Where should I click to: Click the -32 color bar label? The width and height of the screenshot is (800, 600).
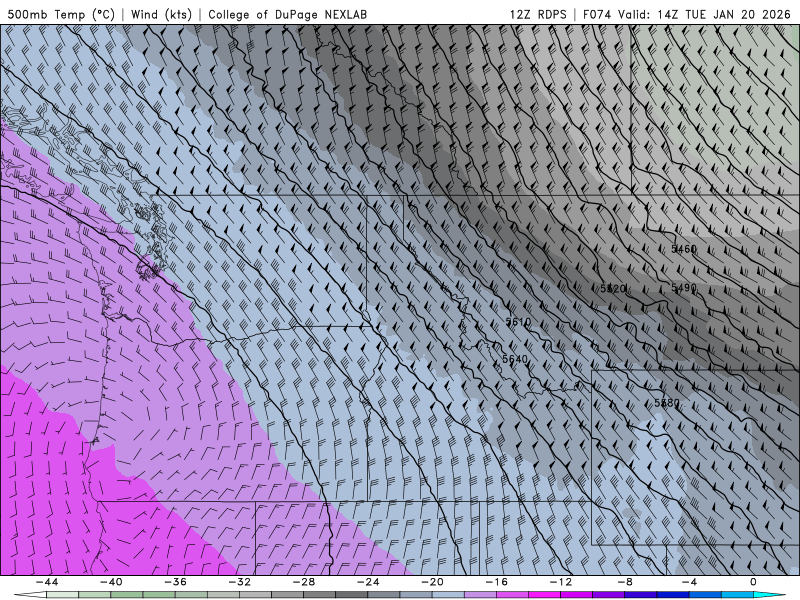[240, 582]
